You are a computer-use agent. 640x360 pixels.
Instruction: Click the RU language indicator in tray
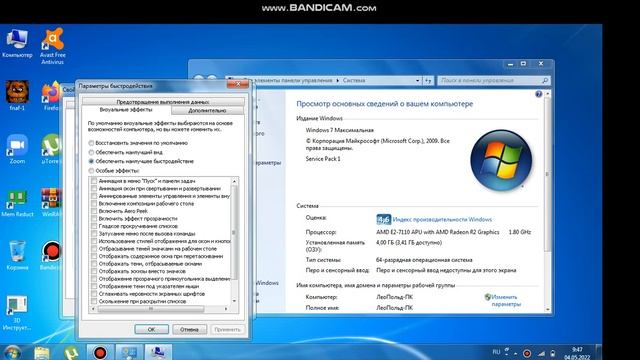pyautogui.click(x=496, y=352)
